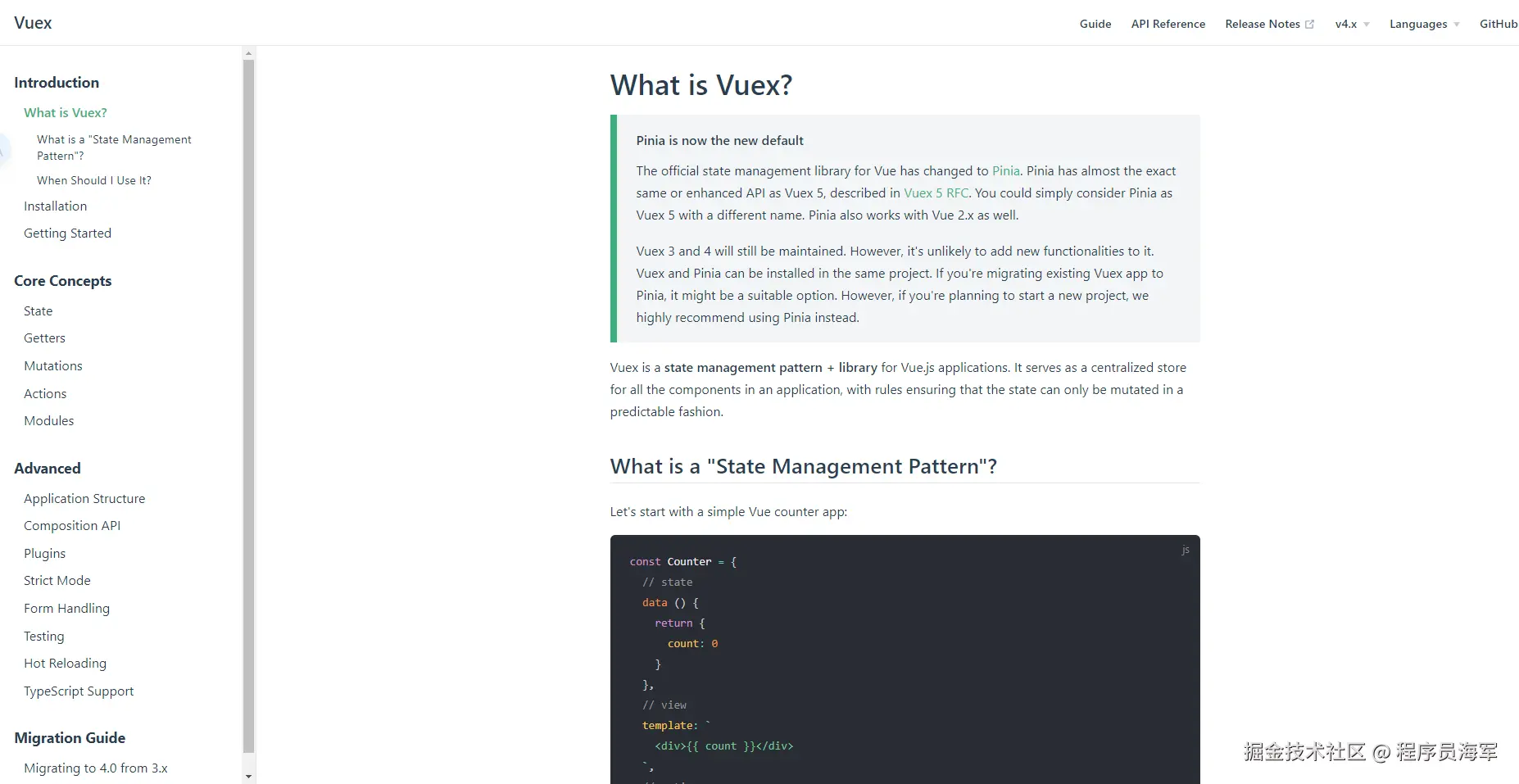Image resolution: width=1519 pixels, height=784 pixels.
Task: Click the sidebar vertical scrollbar thumb
Action: click(x=249, y=406)
